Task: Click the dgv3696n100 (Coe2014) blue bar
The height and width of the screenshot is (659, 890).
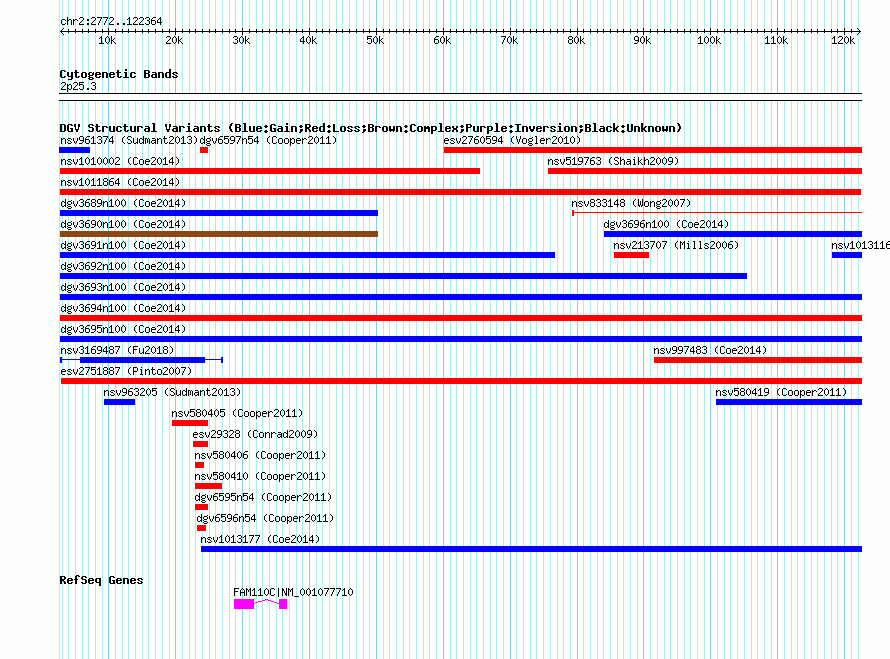Action: pos(733,234)
